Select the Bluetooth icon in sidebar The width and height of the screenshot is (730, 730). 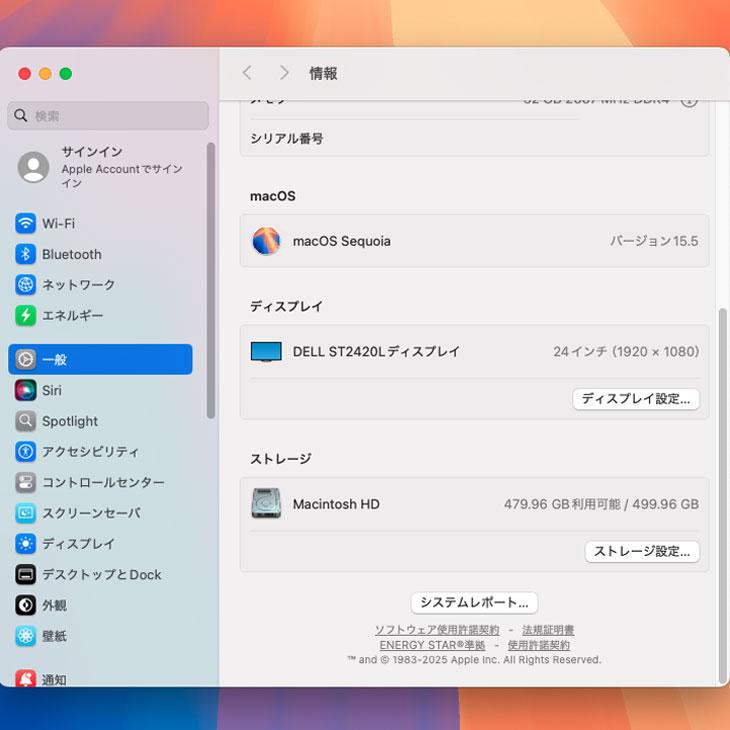26,255
